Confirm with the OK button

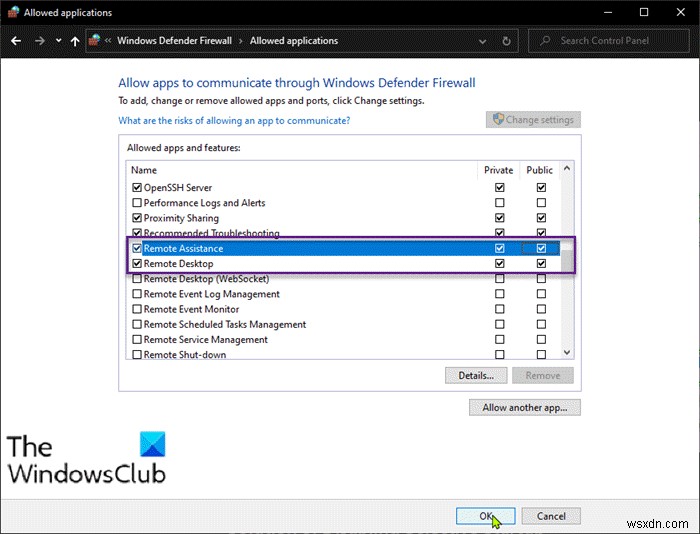485,516
